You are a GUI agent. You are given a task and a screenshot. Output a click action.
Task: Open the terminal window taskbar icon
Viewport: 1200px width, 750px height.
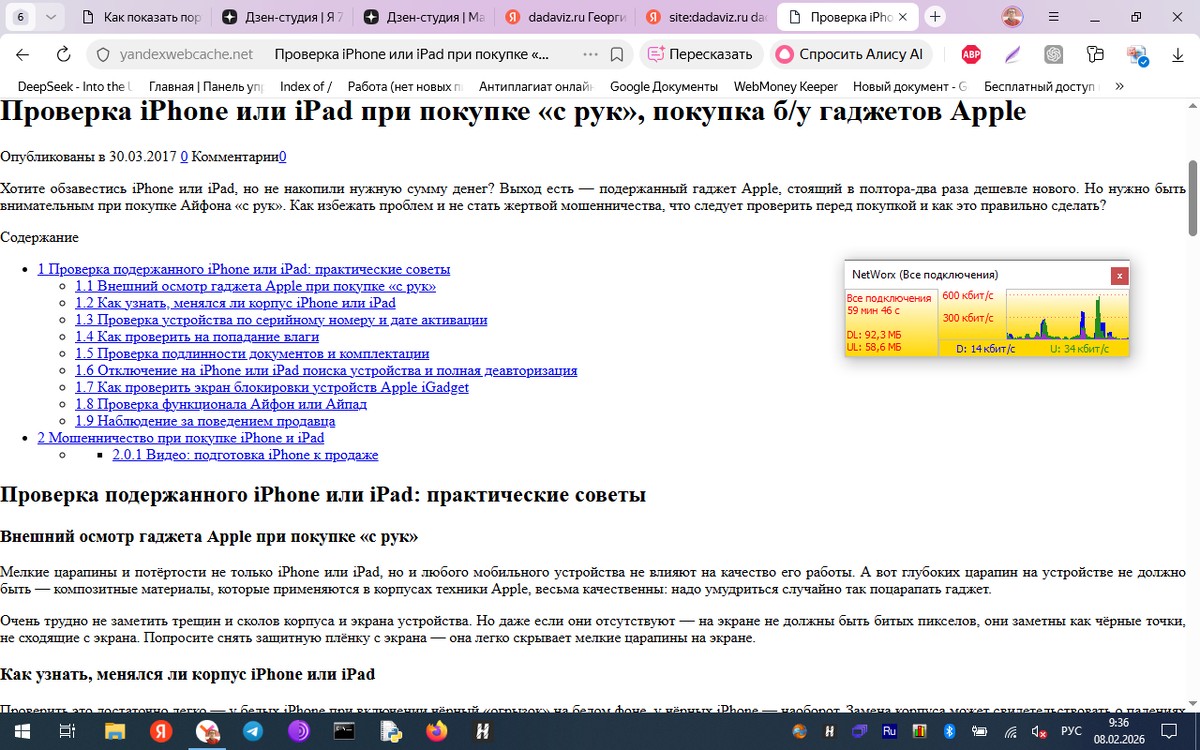point(344,731)
